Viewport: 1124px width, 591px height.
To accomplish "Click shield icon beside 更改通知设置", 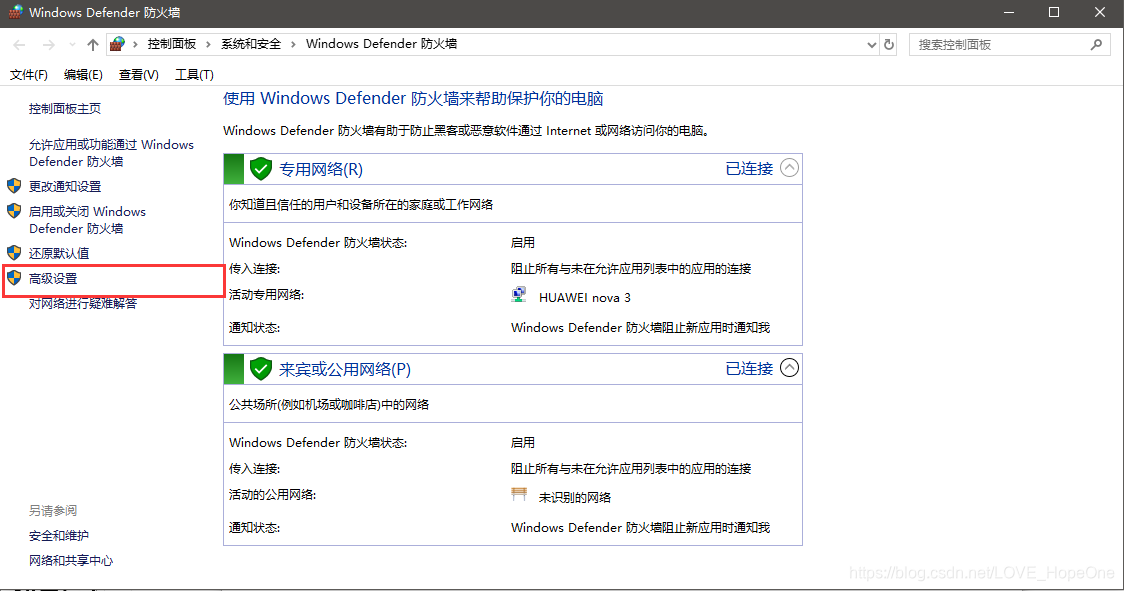I will tap(14, 186).
